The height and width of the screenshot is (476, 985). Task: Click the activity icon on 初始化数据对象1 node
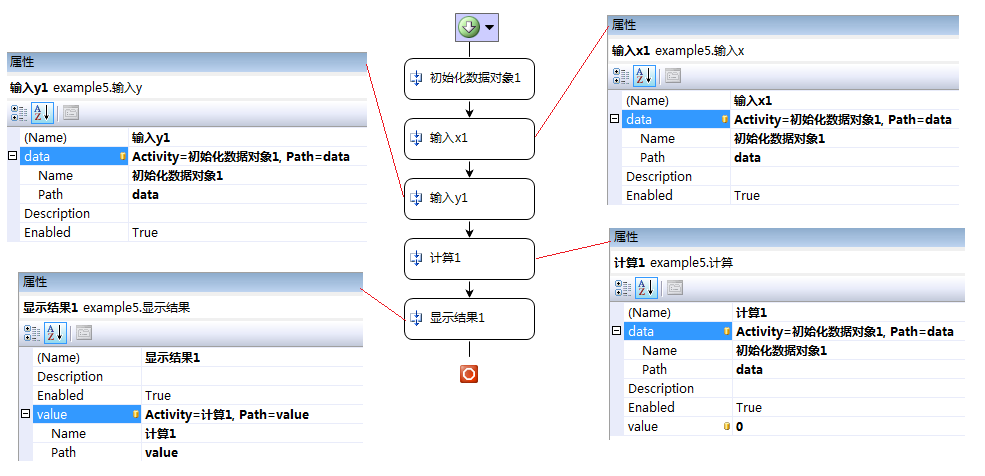pos(416,78)
